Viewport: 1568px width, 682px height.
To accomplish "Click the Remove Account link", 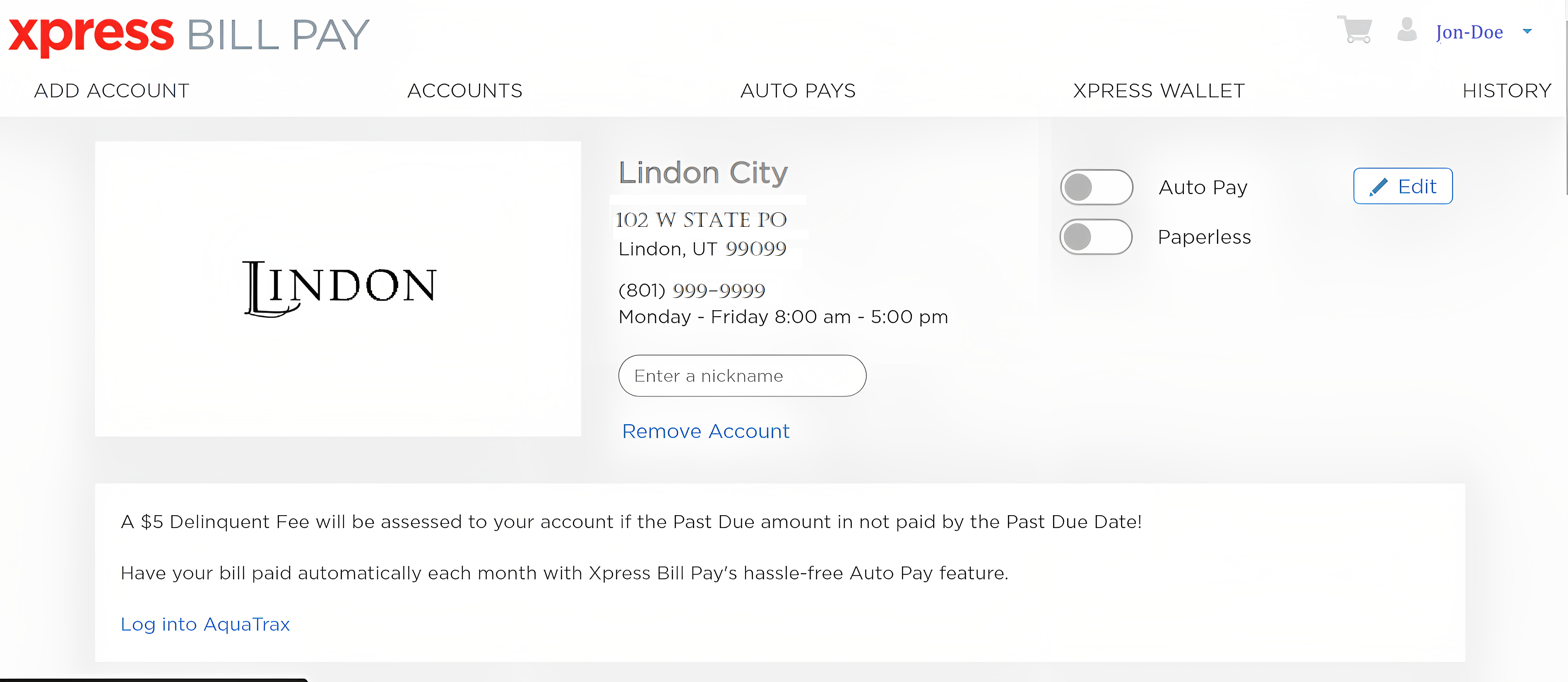I will pos(705,431).
